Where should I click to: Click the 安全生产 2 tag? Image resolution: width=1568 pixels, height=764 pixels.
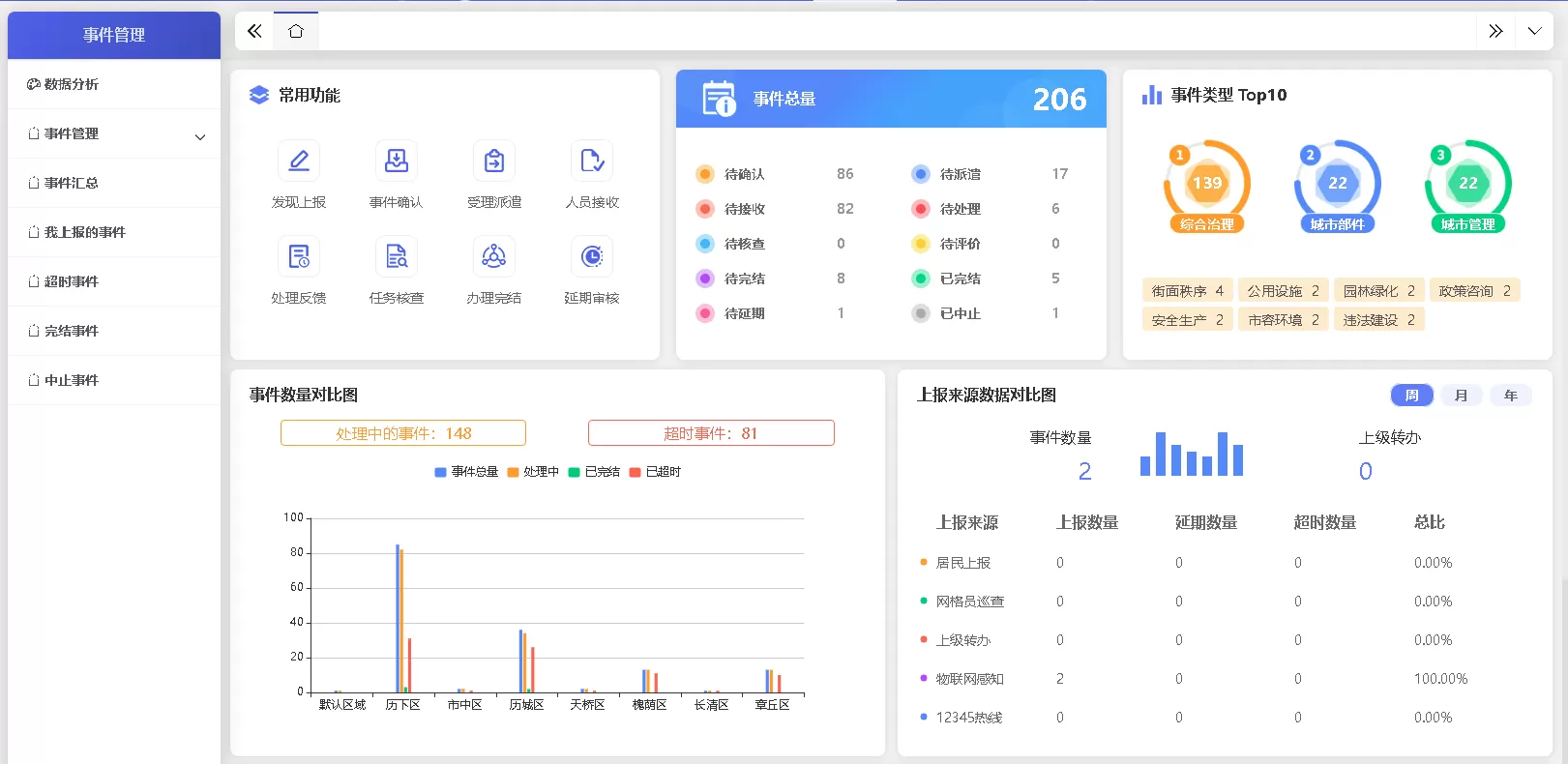click(x=1188, y=319)
